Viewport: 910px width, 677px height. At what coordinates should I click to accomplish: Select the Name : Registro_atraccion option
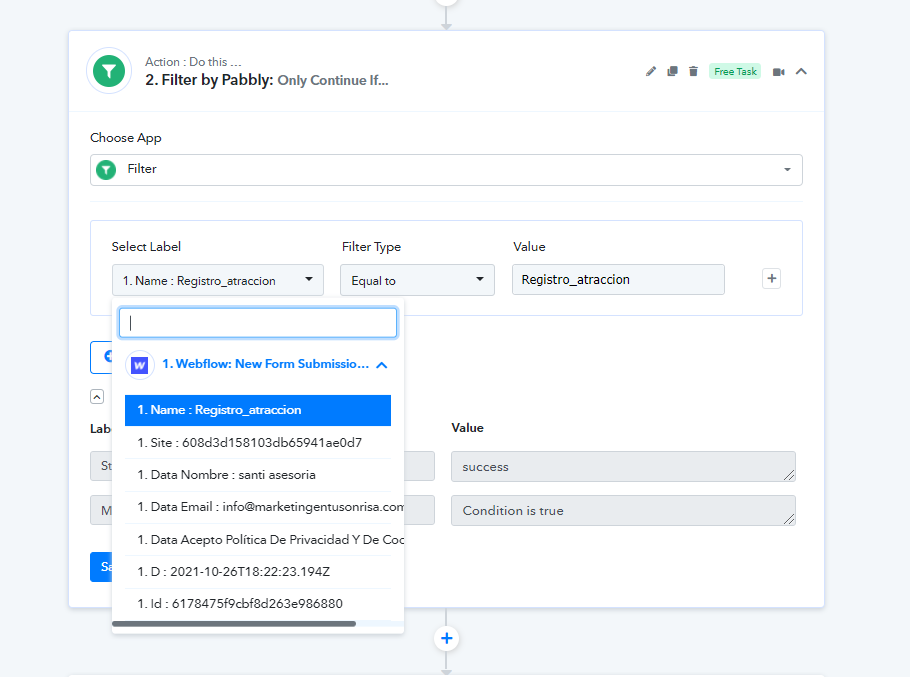(258, 410)
